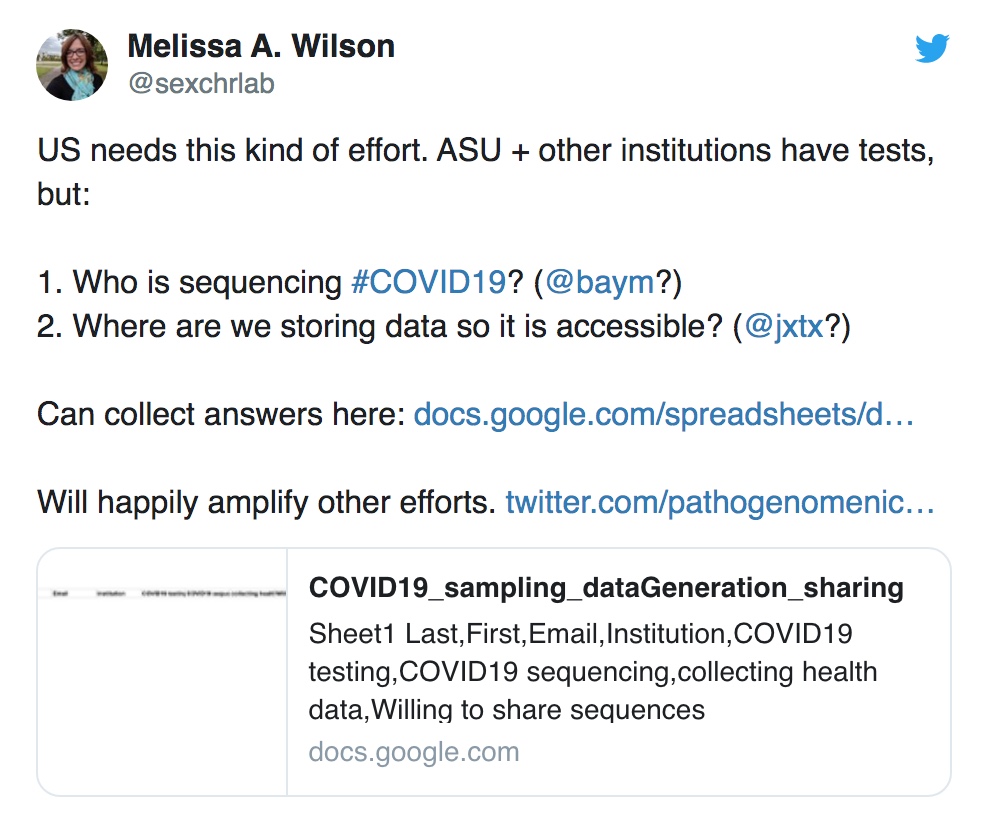981x815 pixels.
Task: Visit the @baym mention
Action: coord(600,283)
